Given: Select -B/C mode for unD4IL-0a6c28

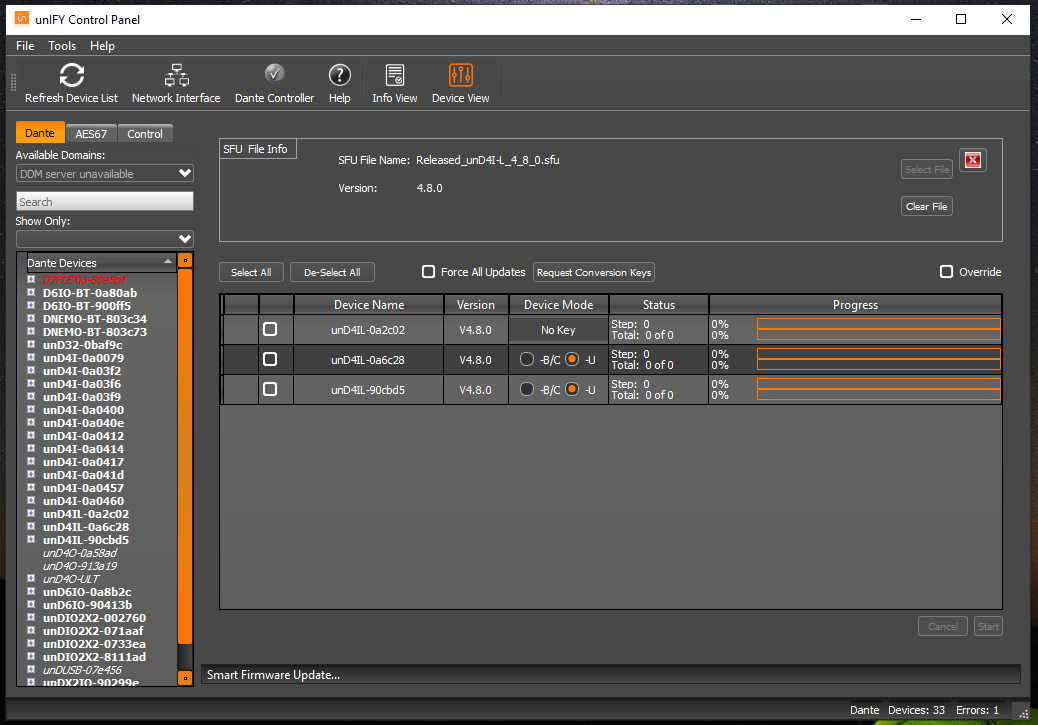Looking at the screenshot, I should coord(527,360).
